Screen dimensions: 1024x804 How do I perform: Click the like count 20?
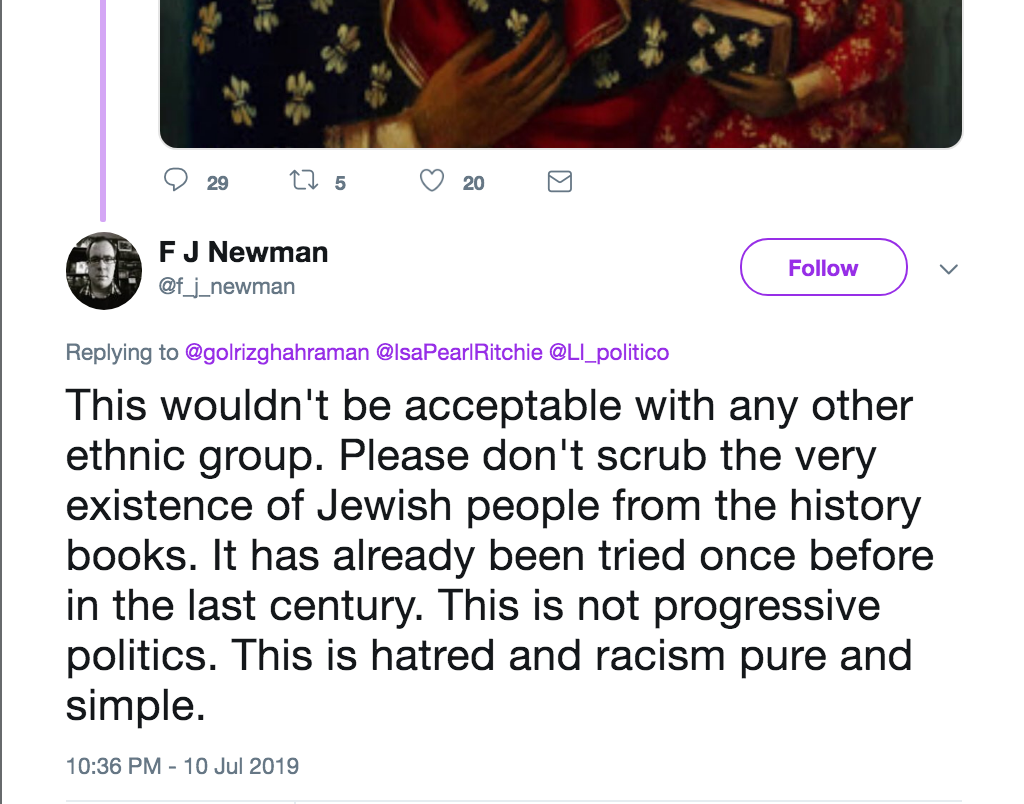click(473, 183)
